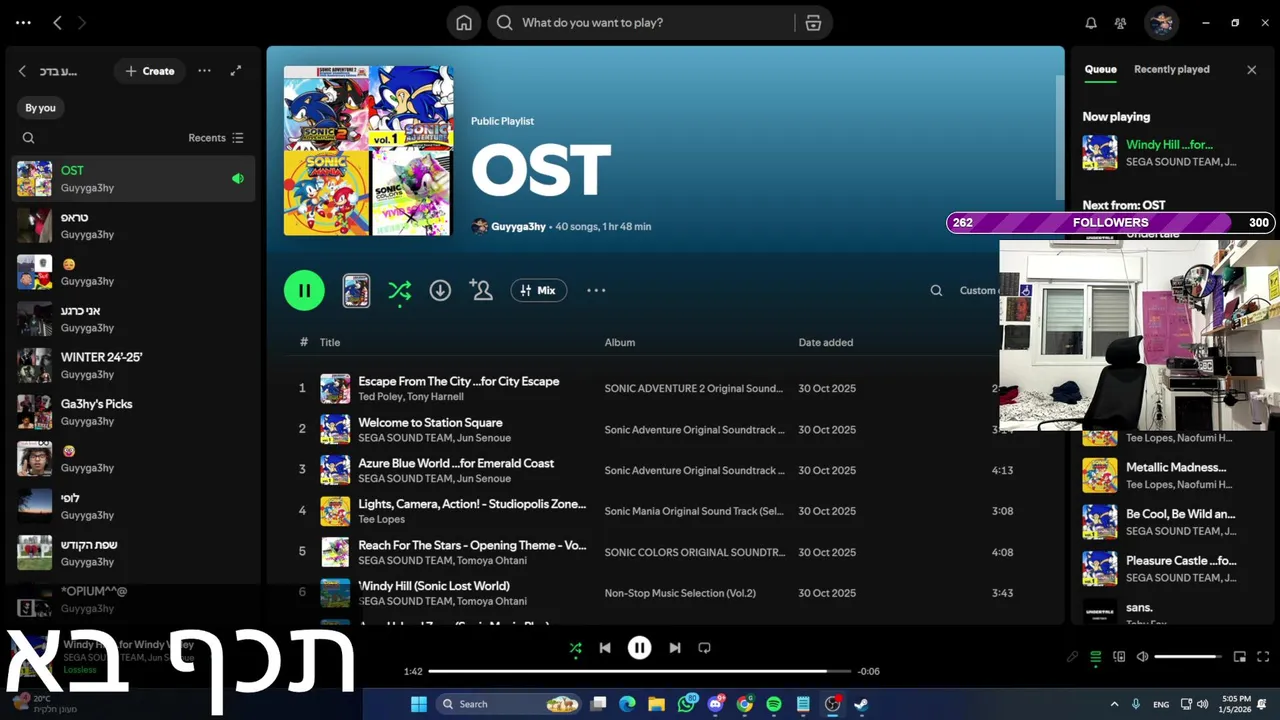Open the Browse icon in search bar
The height and width of the screenshot is (720, 1280).
point(813,23)
